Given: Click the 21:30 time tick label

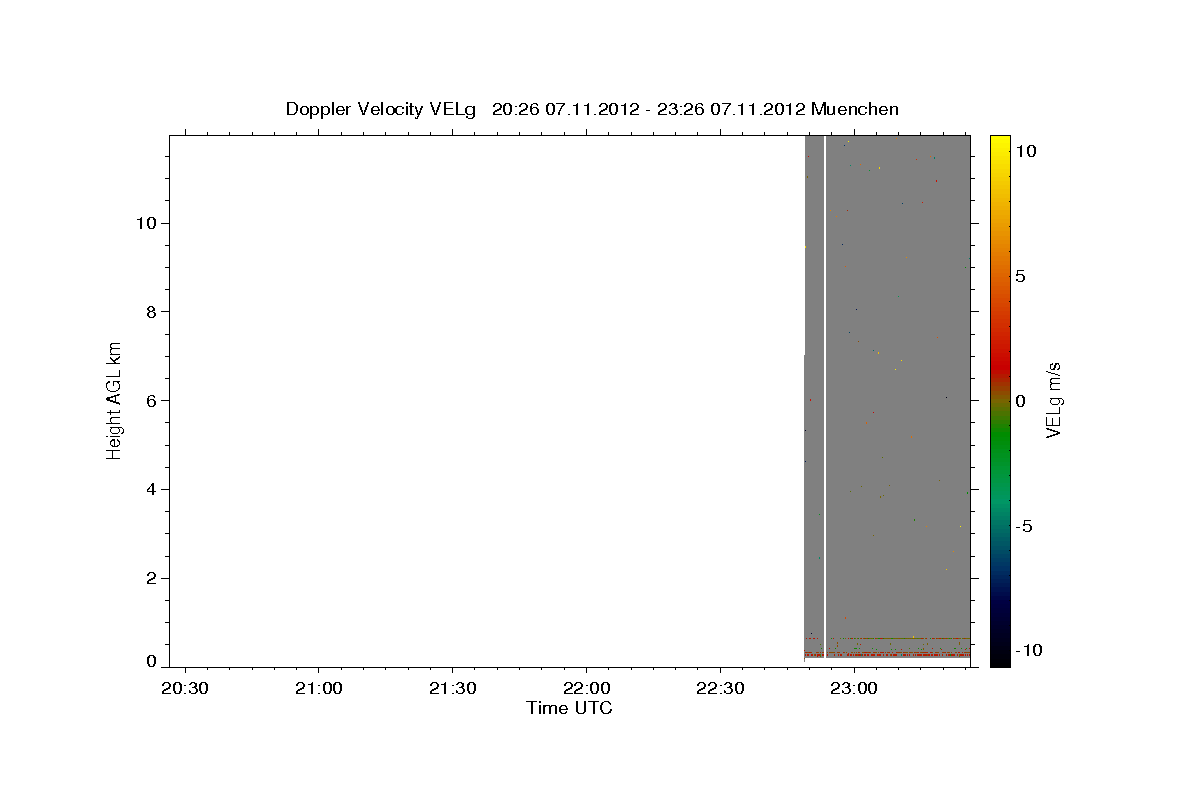Looking at the screenshot, I should click(452, 689).
